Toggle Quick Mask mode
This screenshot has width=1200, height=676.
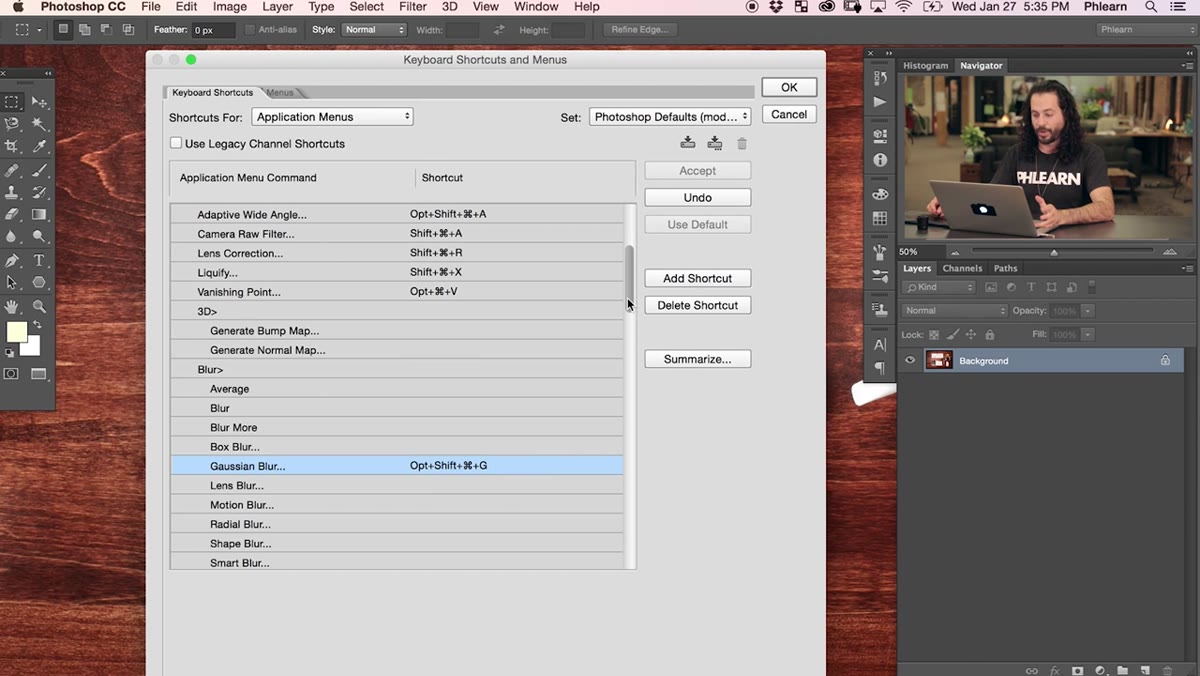pyautogui.click(x=12, y=374)
